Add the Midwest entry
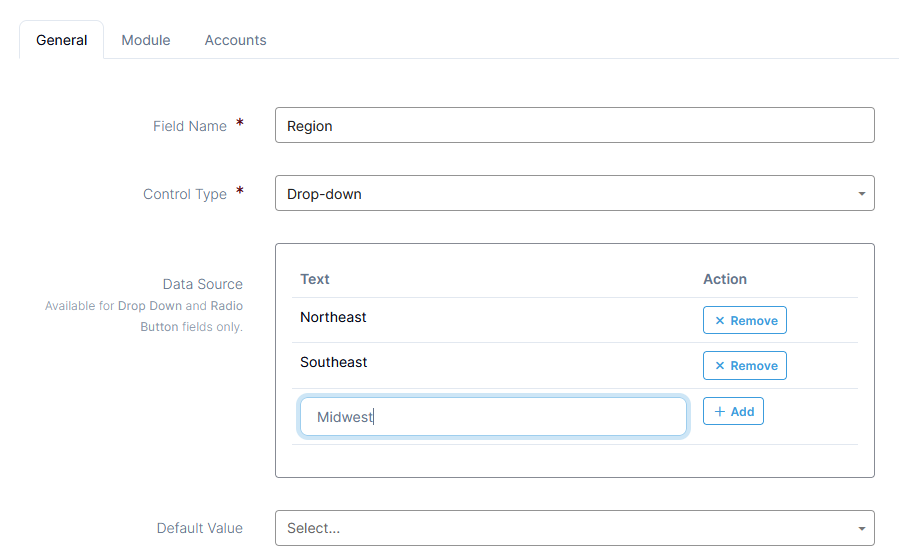Screen dimensions: 919x551 (733, 411)
